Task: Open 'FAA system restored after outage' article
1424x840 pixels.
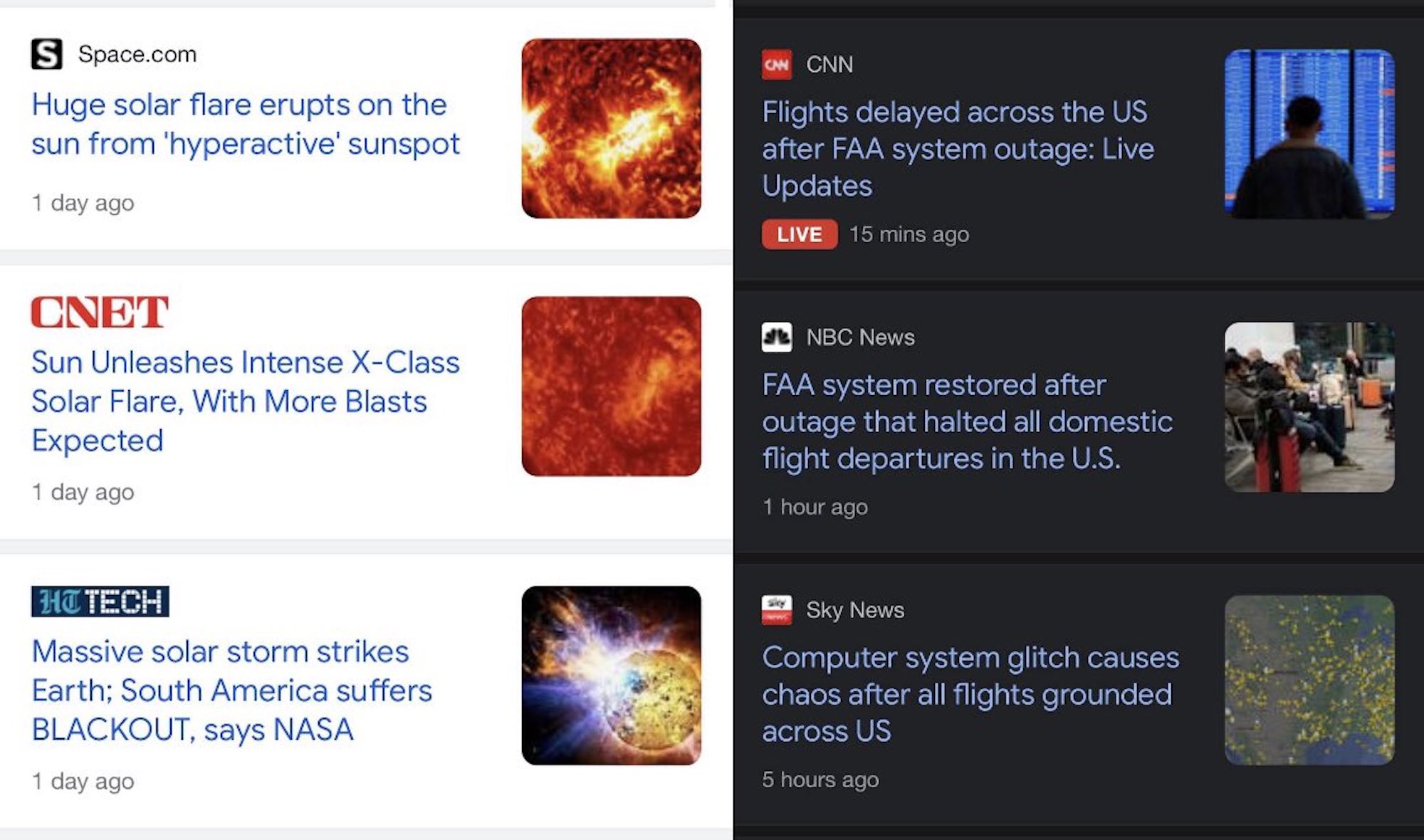Action: (x=967, y=421)
